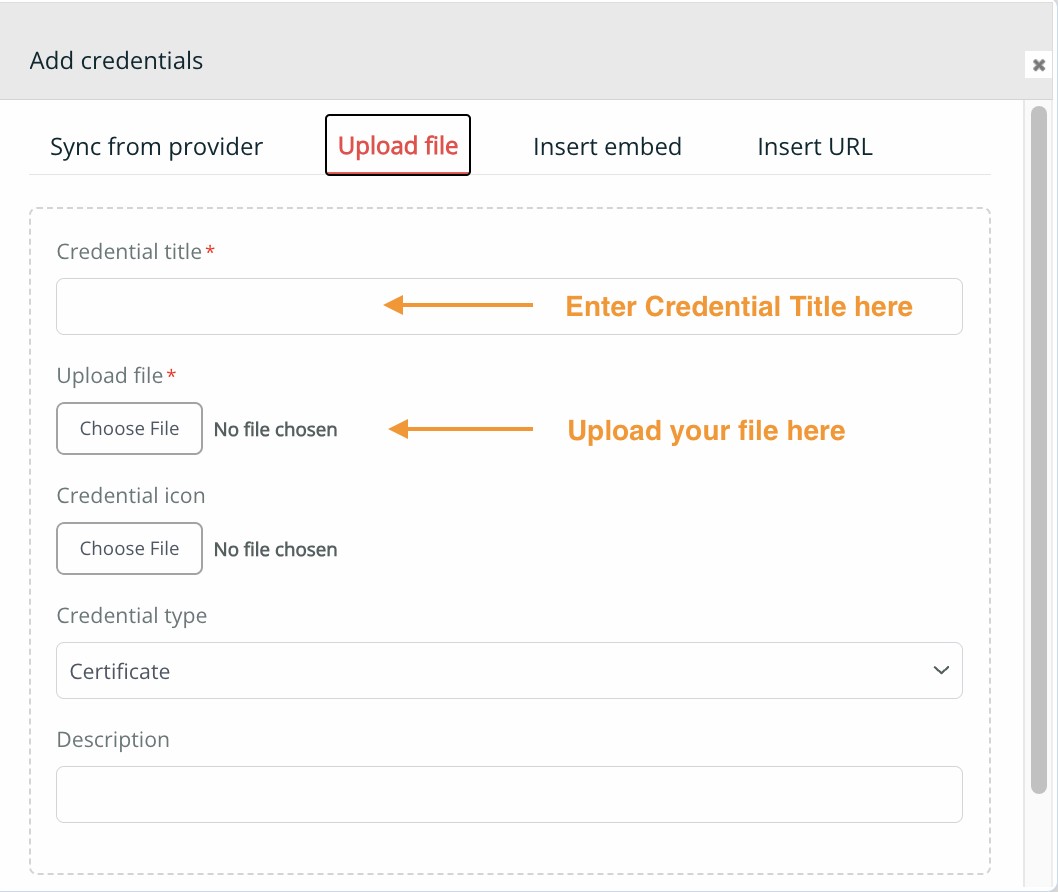Image resolution: width=1058 pixels, height=892 pixels.
Task: Click Choose File under Upload file
Action: click(130, 428)
